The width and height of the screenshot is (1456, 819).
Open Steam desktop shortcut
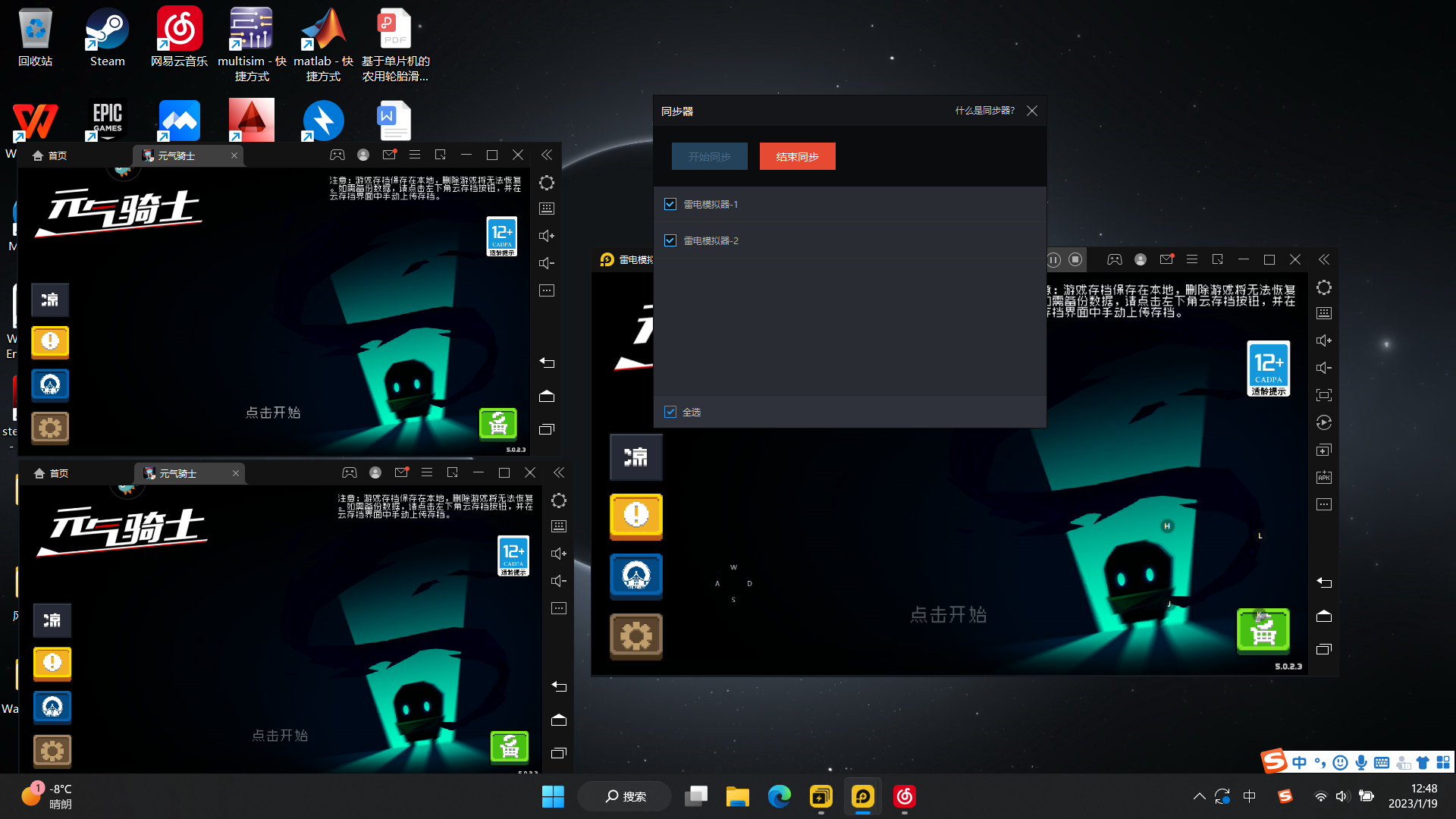tap(107, 36)
